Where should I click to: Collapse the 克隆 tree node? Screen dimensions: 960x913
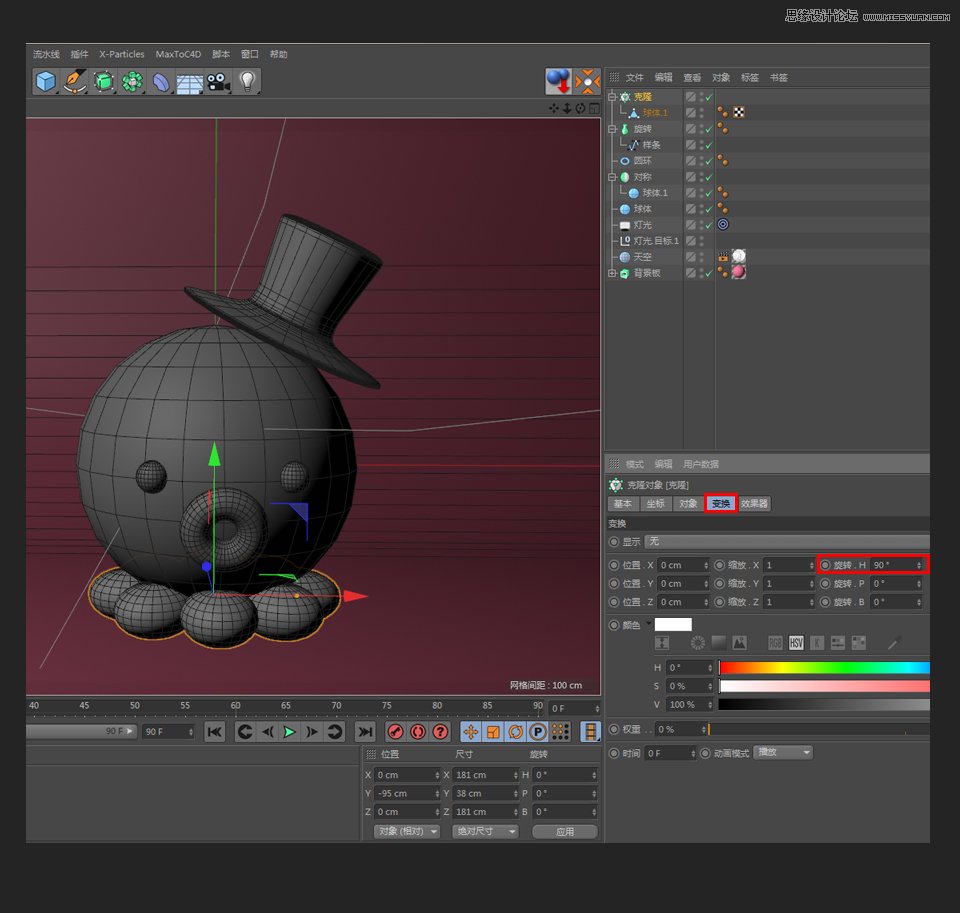pyautogui.click(x=612, y=97)
